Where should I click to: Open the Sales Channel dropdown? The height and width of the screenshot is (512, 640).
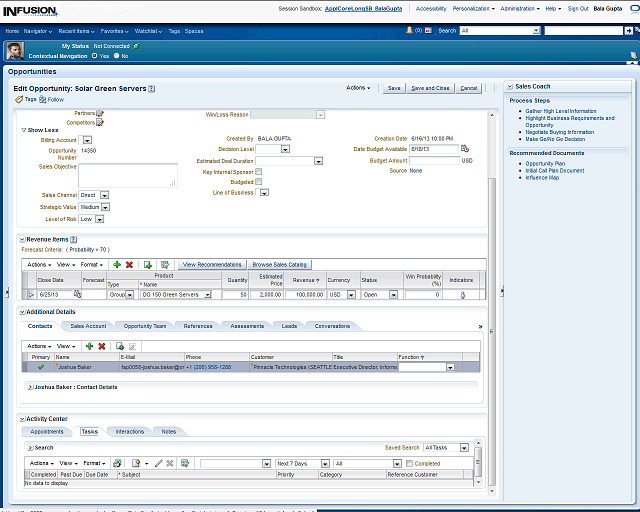point(104,195)
